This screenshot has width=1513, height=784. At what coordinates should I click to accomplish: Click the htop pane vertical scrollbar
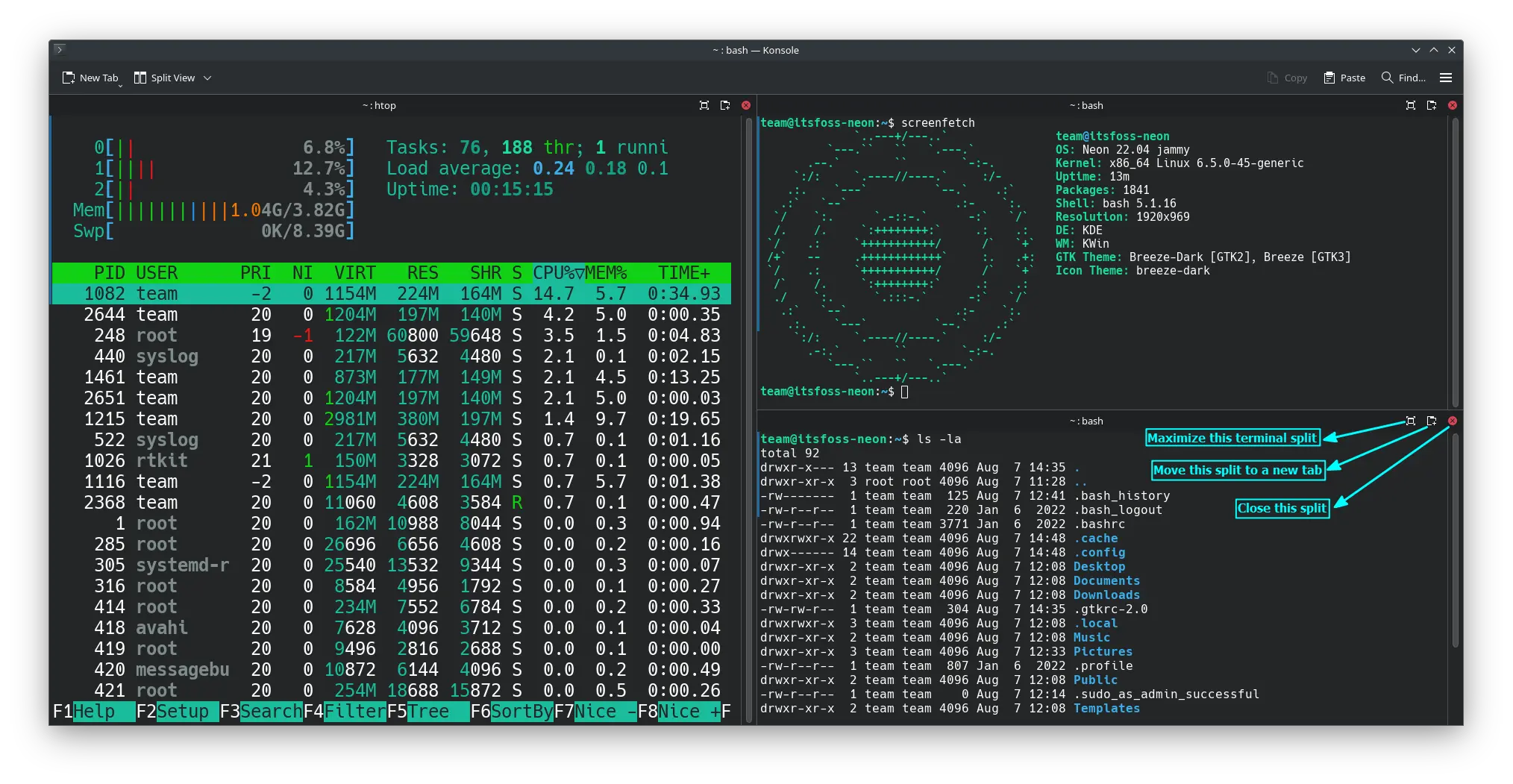click(x=748, y=418)
